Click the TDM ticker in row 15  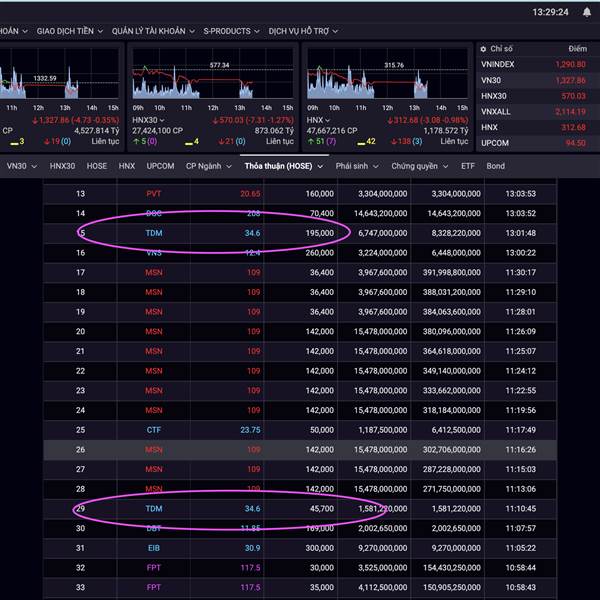pos(154,233)
